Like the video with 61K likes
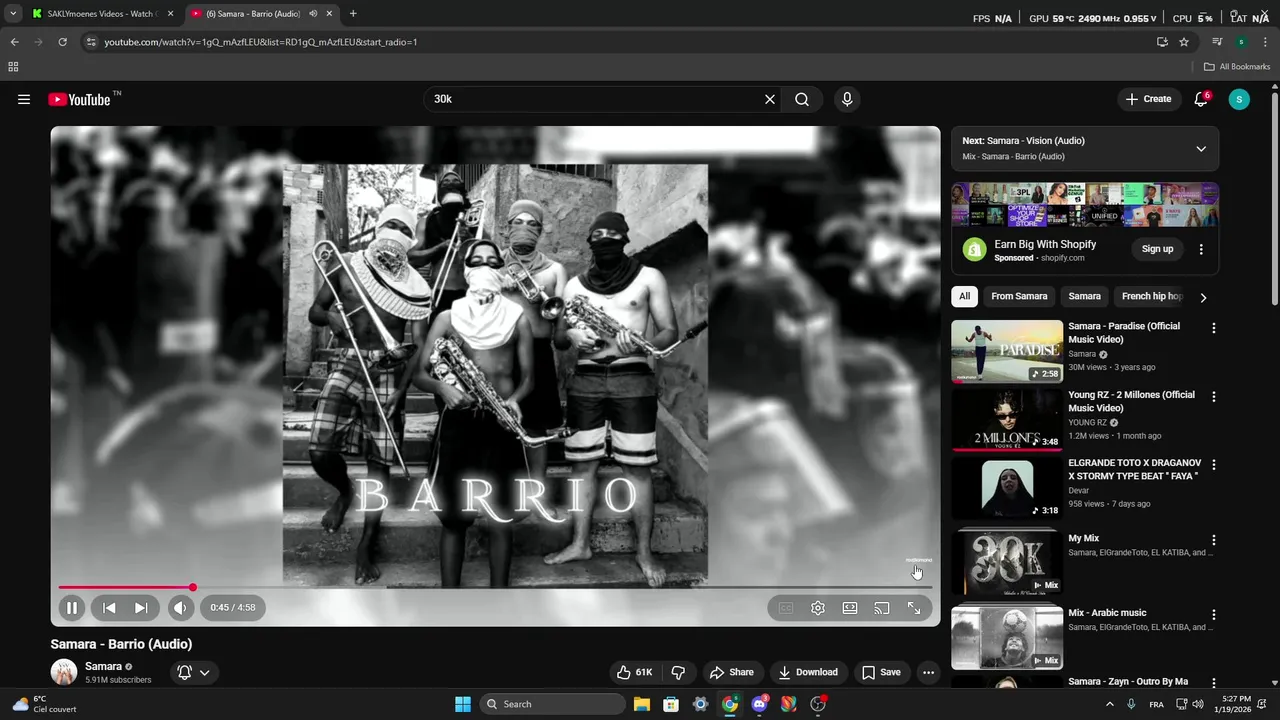This screenshot has height=720, width=1280. click(635, 672)
